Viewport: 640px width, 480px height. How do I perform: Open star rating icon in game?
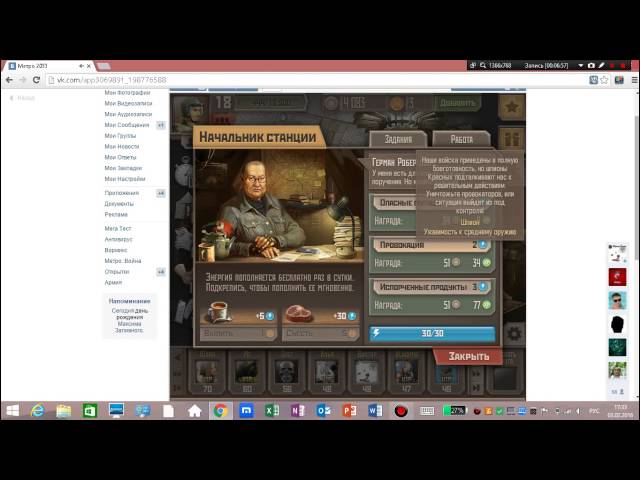511,107
